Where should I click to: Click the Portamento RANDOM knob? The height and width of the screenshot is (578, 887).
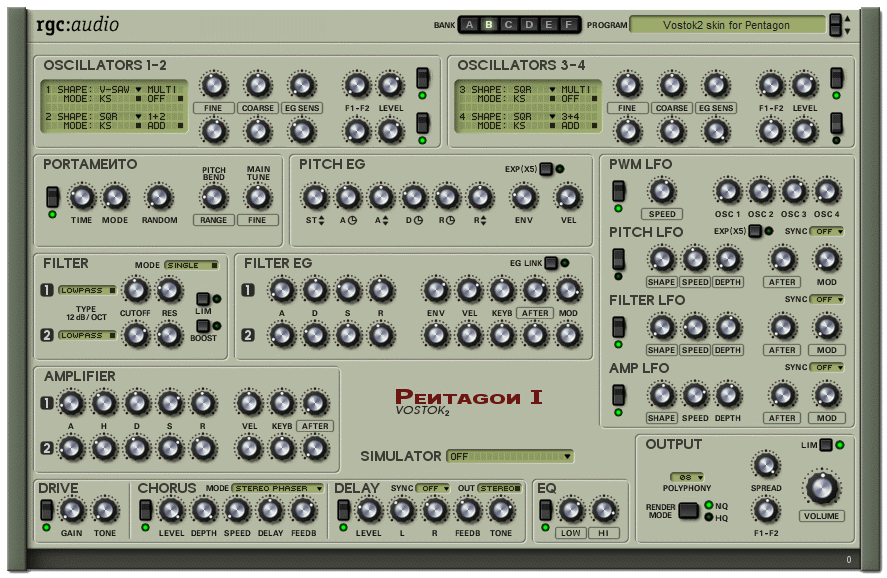click(x=159, y=197)
